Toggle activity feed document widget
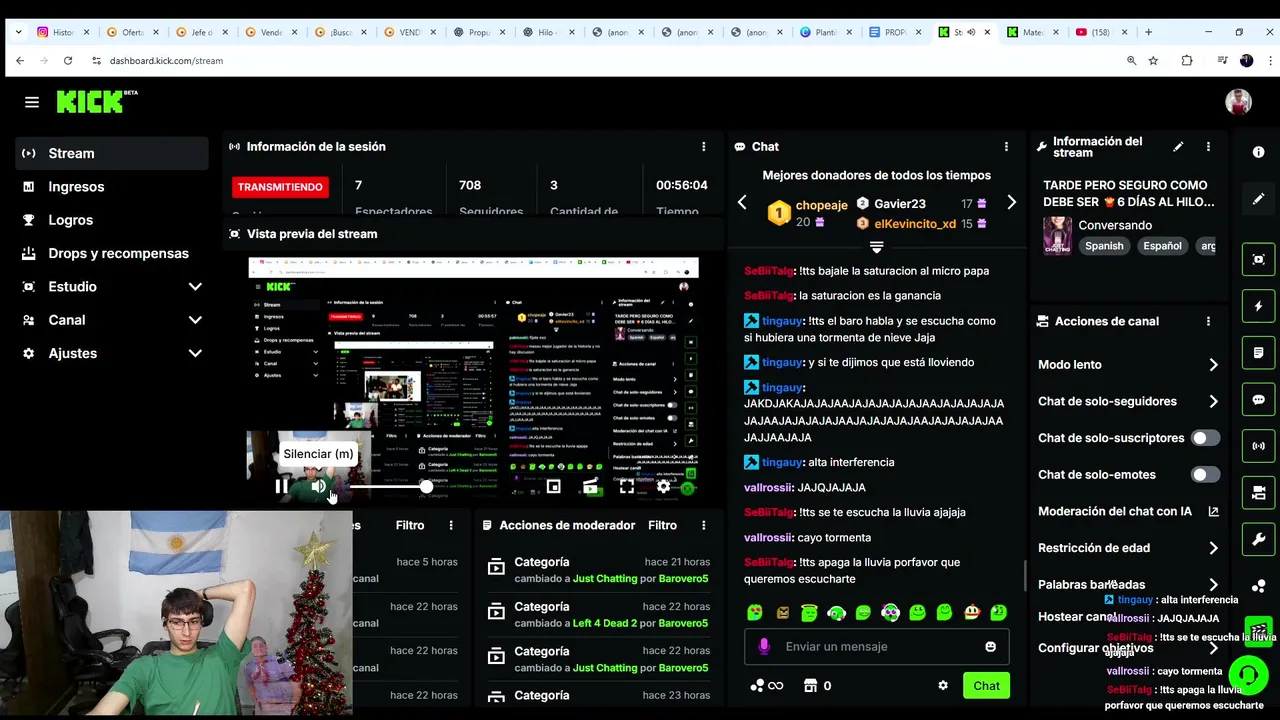 (x=1258, y=352)
